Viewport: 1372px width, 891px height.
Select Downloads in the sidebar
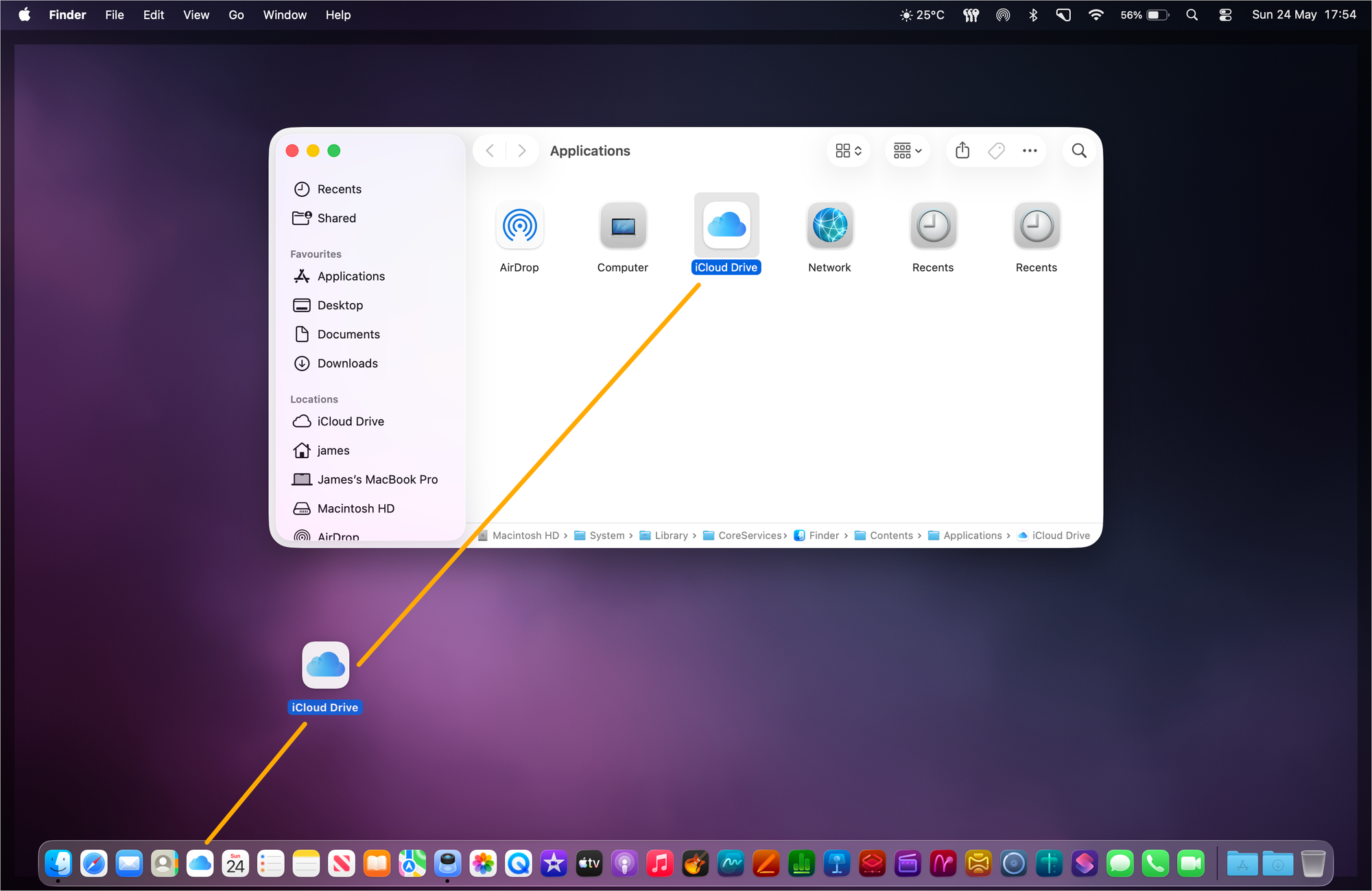tap(370, 364)
